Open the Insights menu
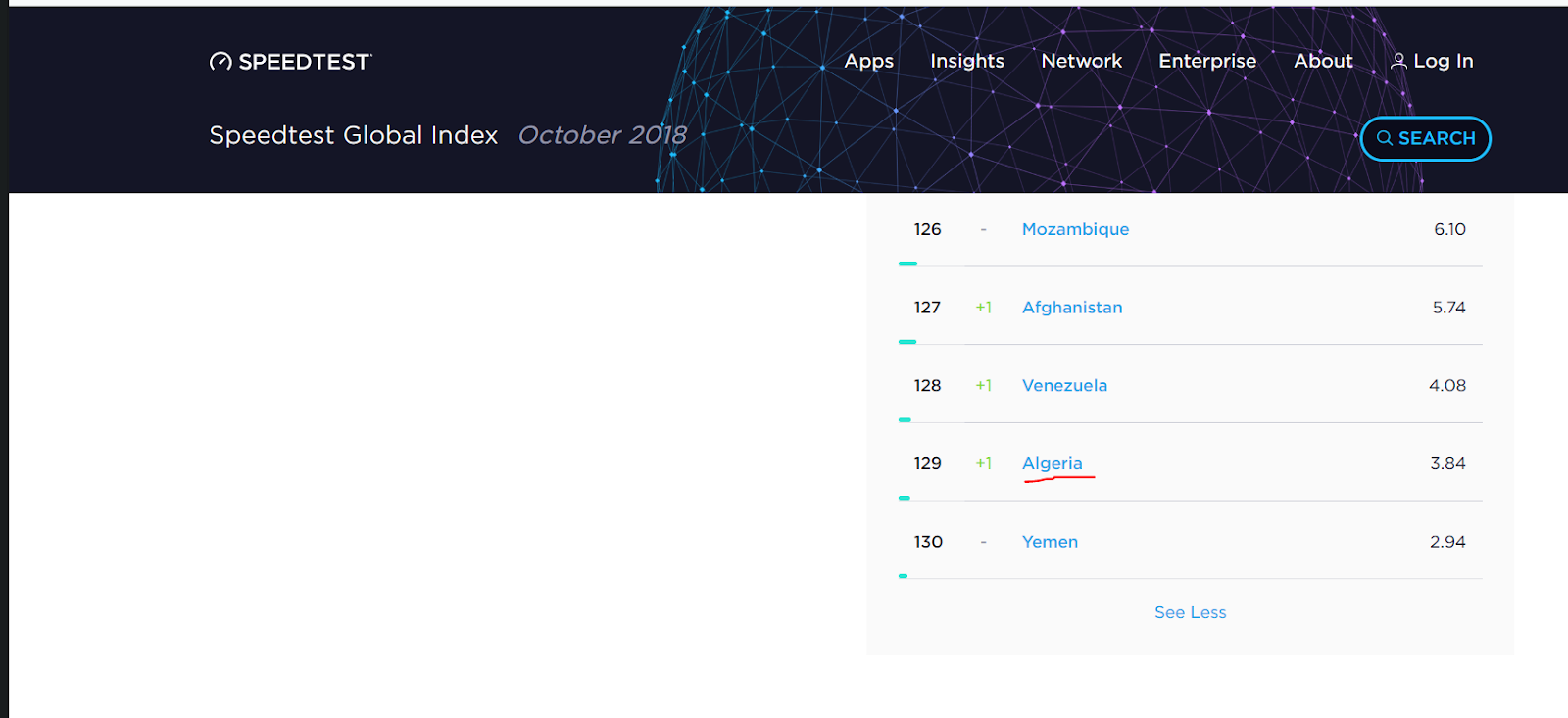Image resolution: width=1568 pixels, height=718 pixels. (967, 61)
